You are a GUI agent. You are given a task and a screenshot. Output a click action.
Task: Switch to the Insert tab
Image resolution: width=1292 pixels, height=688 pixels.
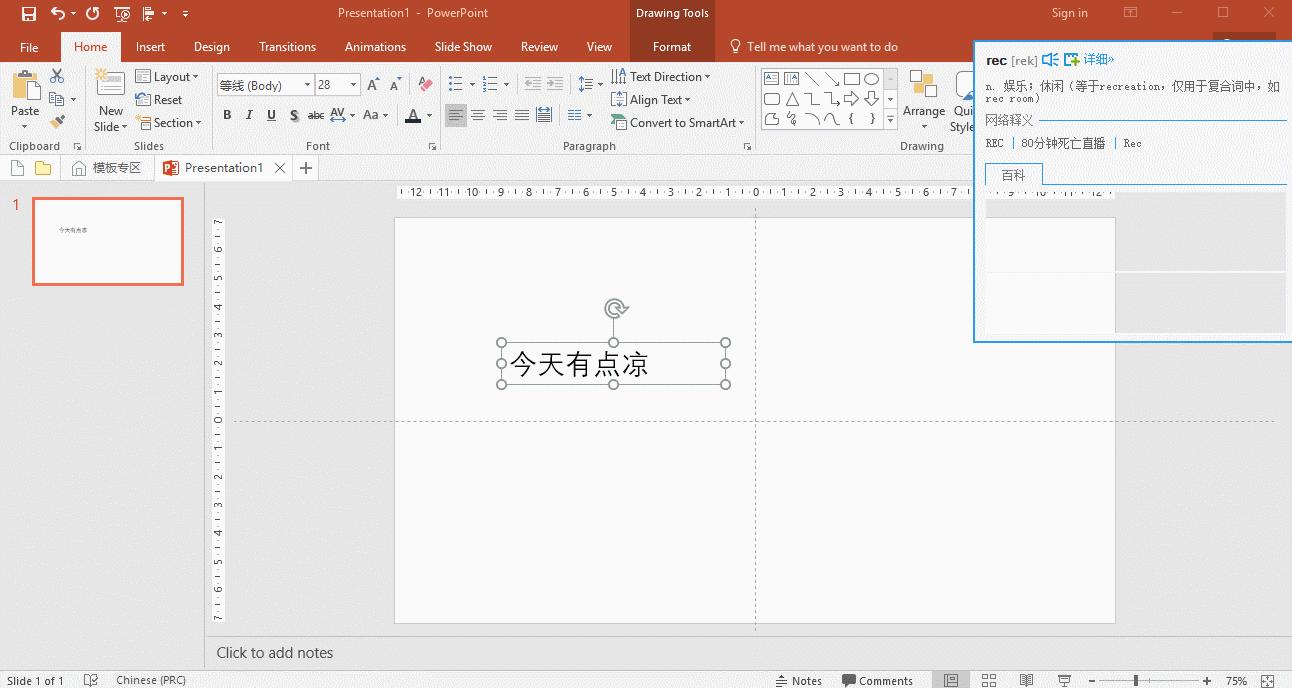point(150,47)
